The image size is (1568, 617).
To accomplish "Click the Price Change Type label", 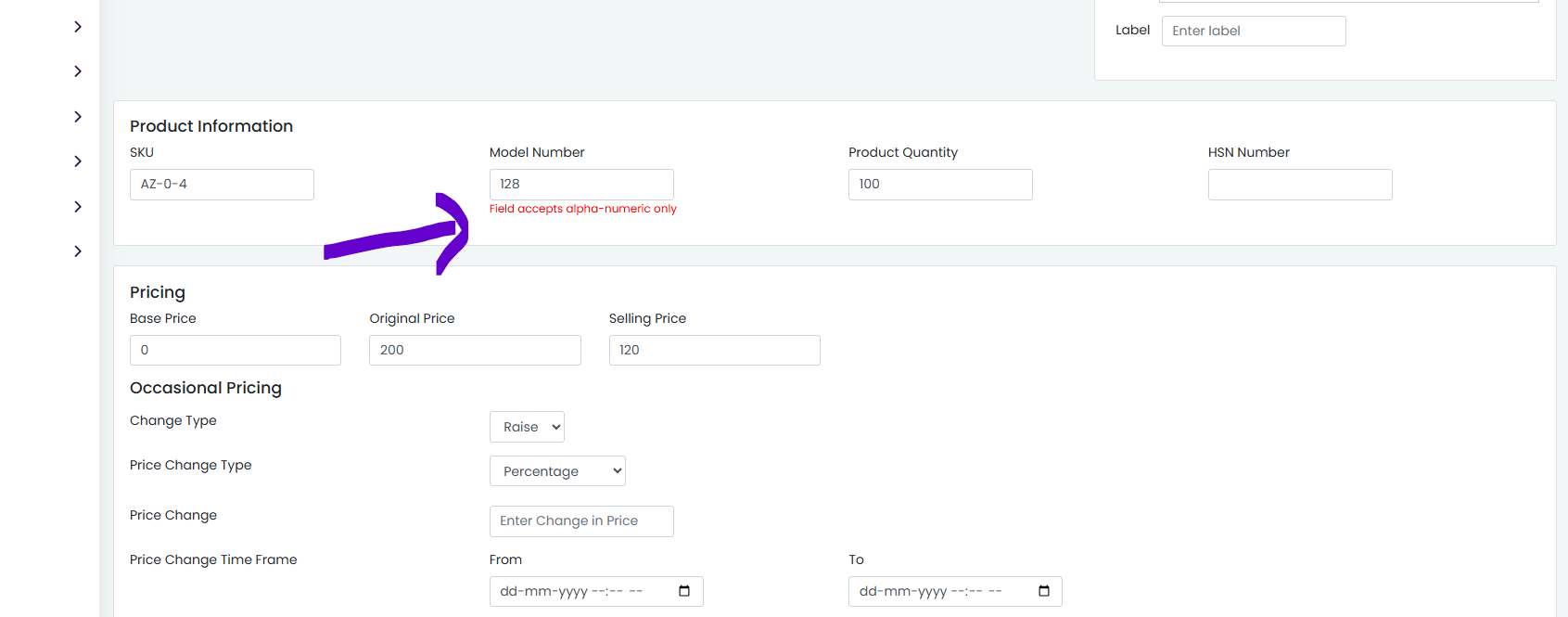I will point(191,465).
